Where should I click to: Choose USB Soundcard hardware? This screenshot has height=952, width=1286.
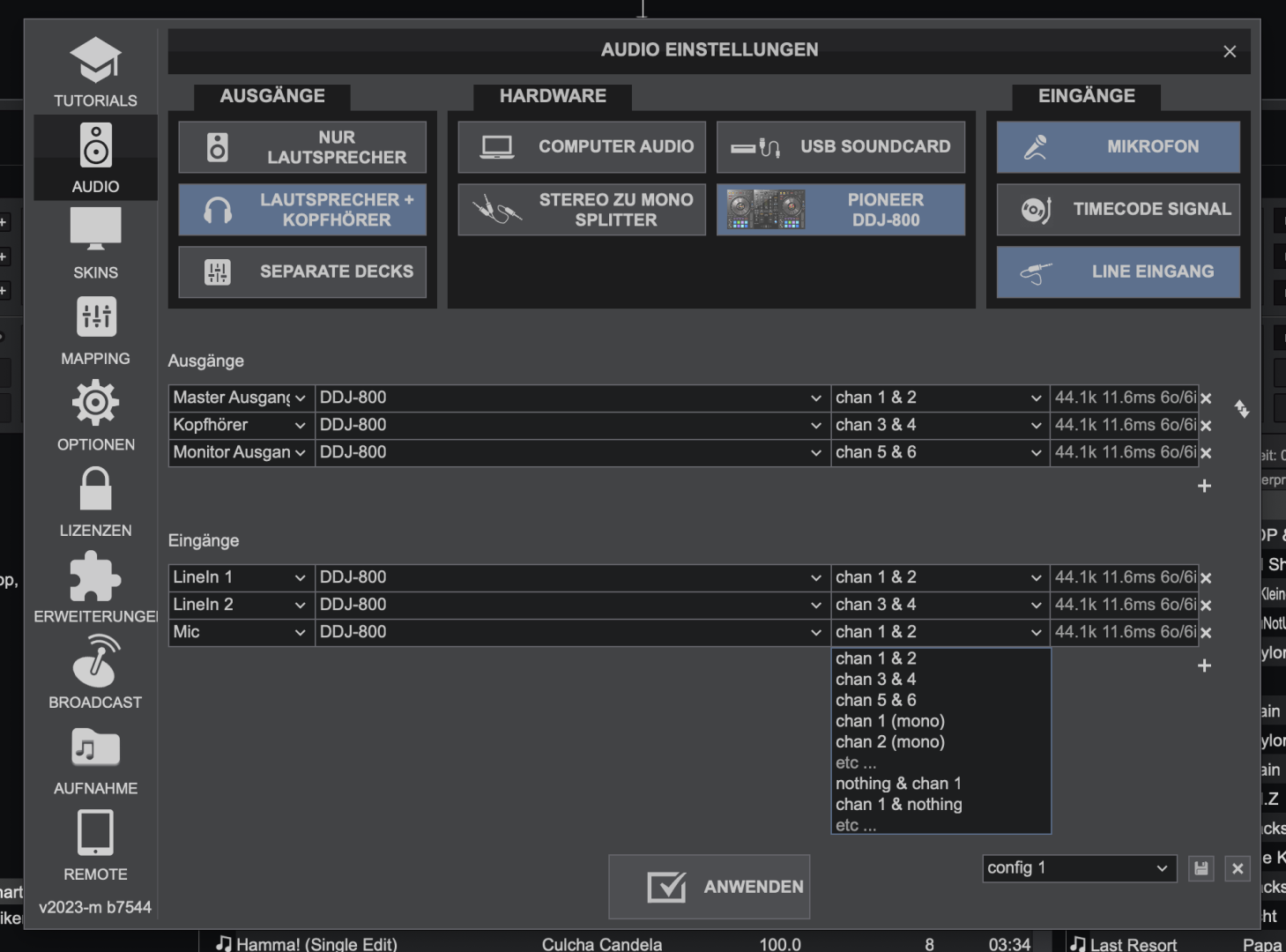pos(841,147)
